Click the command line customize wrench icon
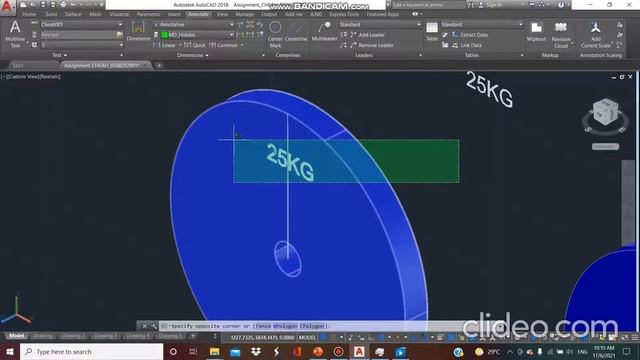Screen dimensions: 640x360 [153, 326]
